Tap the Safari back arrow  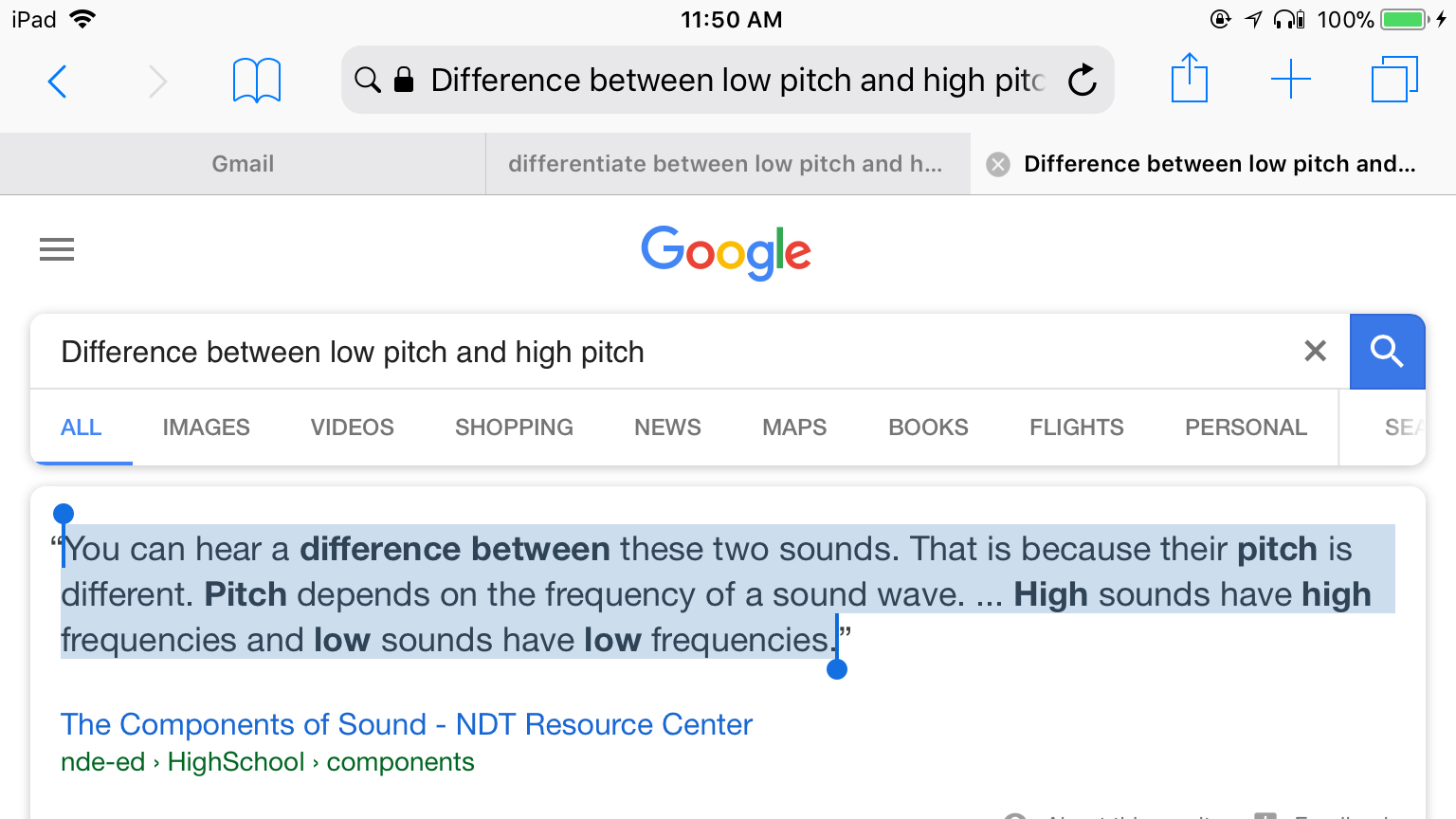58,82
